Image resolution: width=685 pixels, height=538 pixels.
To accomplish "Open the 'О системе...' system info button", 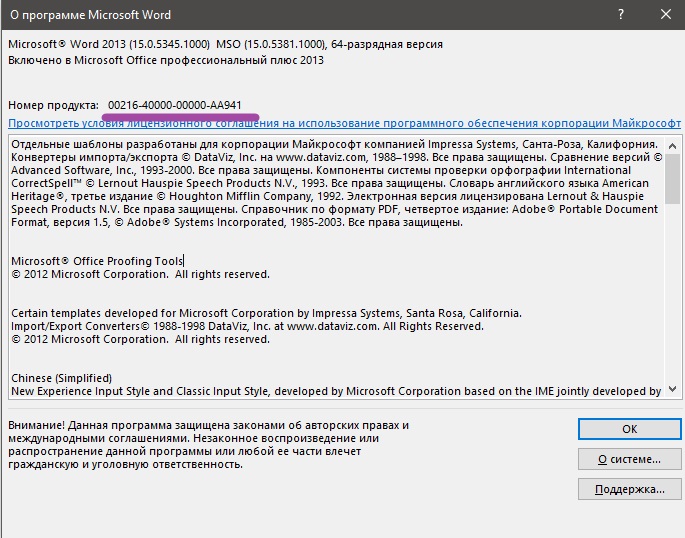I will (630, 459).
